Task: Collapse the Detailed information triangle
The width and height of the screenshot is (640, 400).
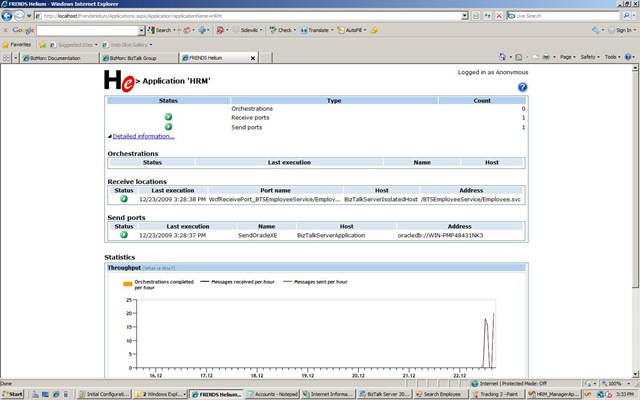Action: [109, 136]
